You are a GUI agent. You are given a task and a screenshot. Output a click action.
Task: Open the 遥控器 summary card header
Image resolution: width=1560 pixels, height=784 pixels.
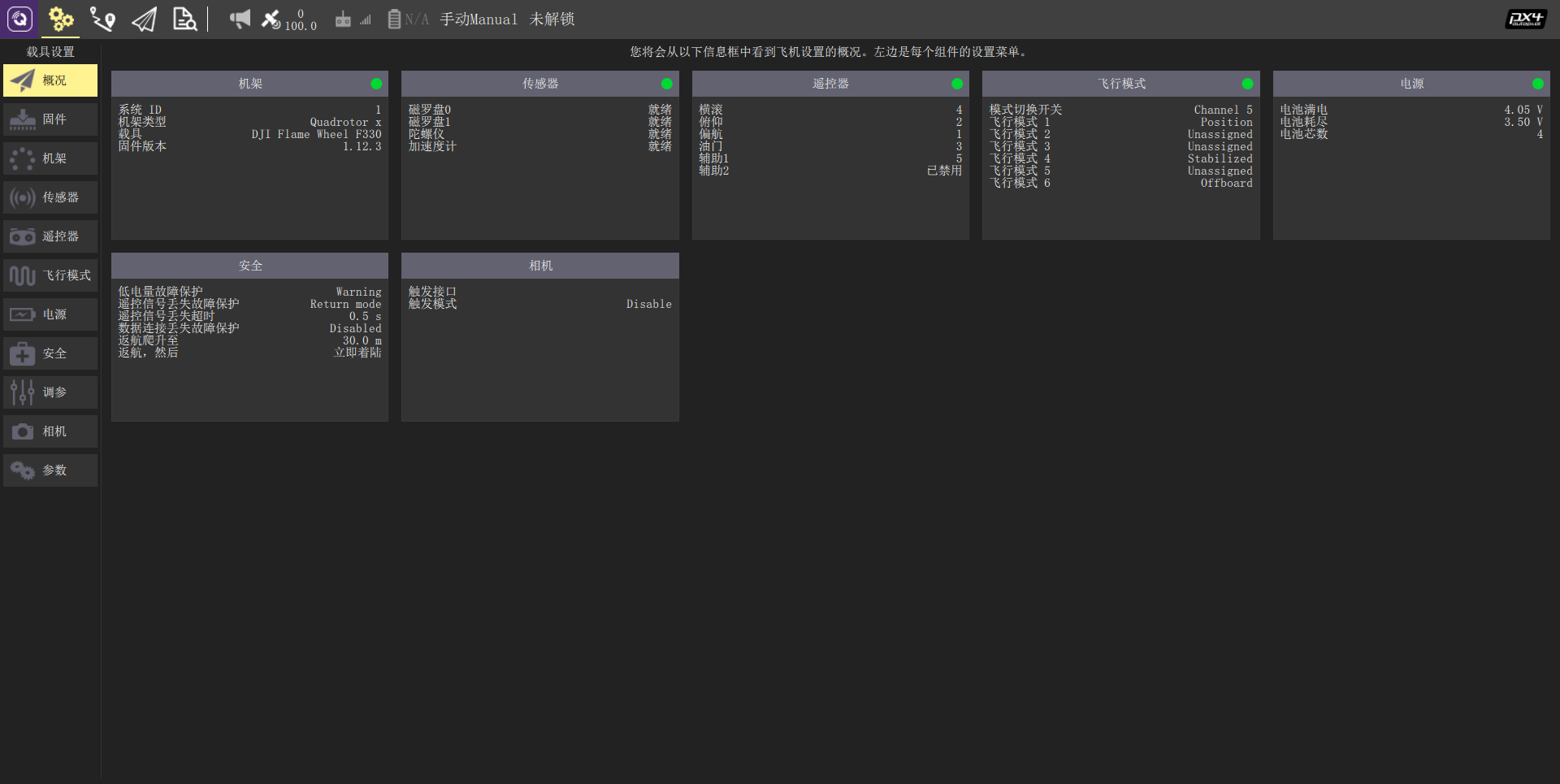pyautogui.click(x=830, y=84)
